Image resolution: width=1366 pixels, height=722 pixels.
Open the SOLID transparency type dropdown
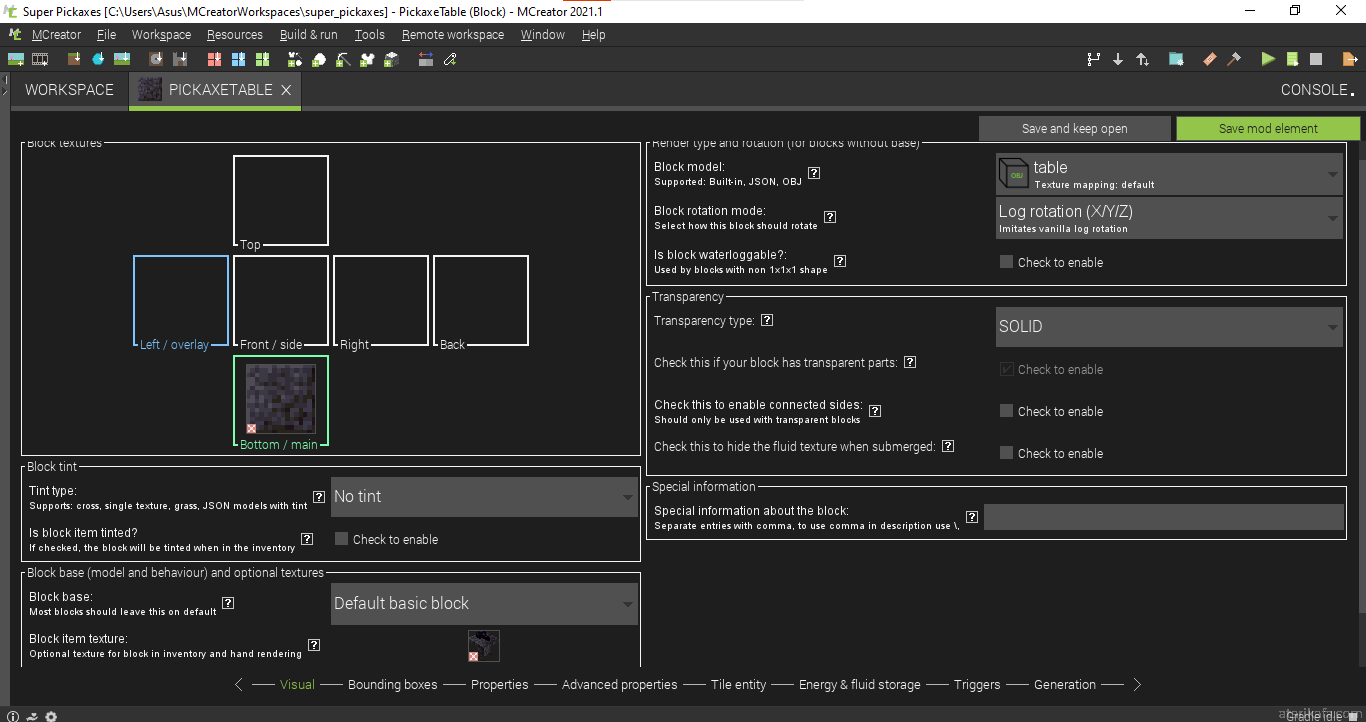[x=1169, y=327]
